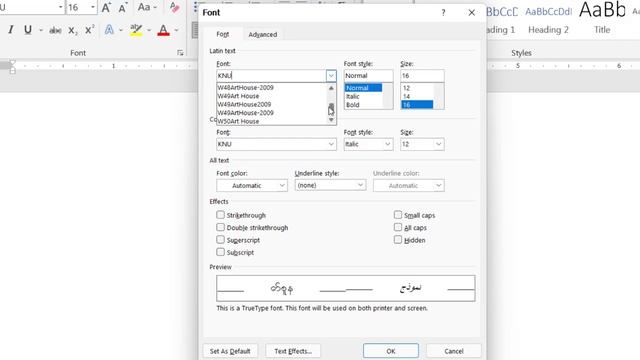The height and width of the screenshot is (360, 640).
Task: Open Font dialog launcher in ribbon
Action: click(180, 53)
